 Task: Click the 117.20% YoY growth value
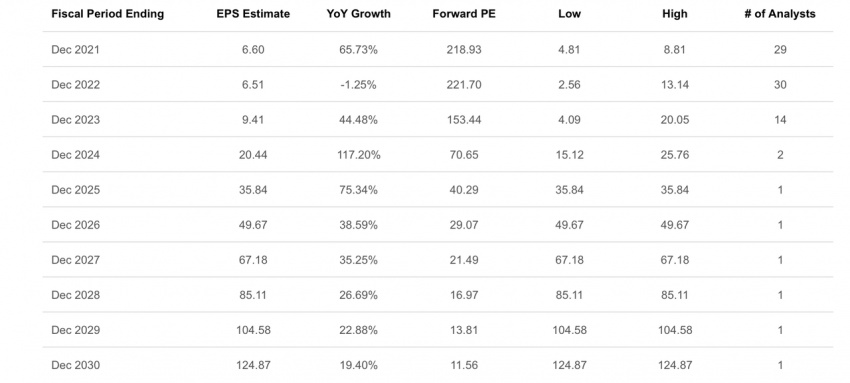[358, 155]
